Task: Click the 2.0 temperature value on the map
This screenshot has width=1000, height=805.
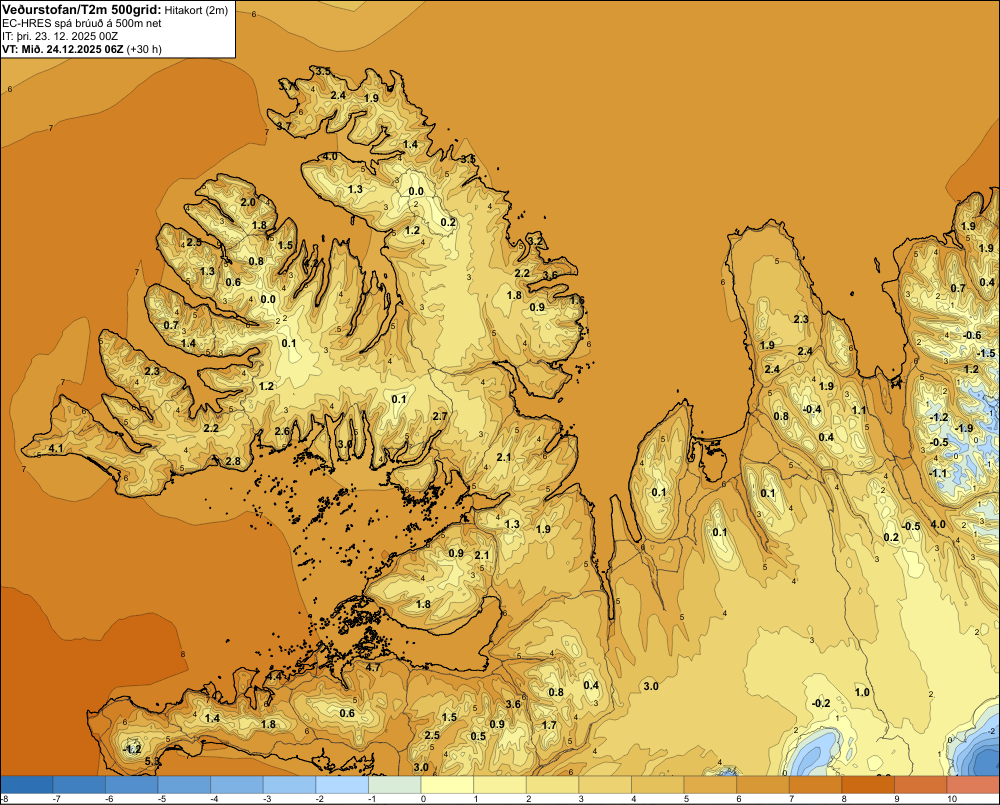Action: (x=248, y=202)
